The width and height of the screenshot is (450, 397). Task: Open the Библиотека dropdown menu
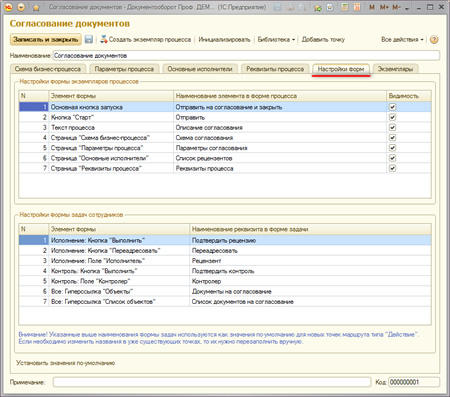[276, 39]
